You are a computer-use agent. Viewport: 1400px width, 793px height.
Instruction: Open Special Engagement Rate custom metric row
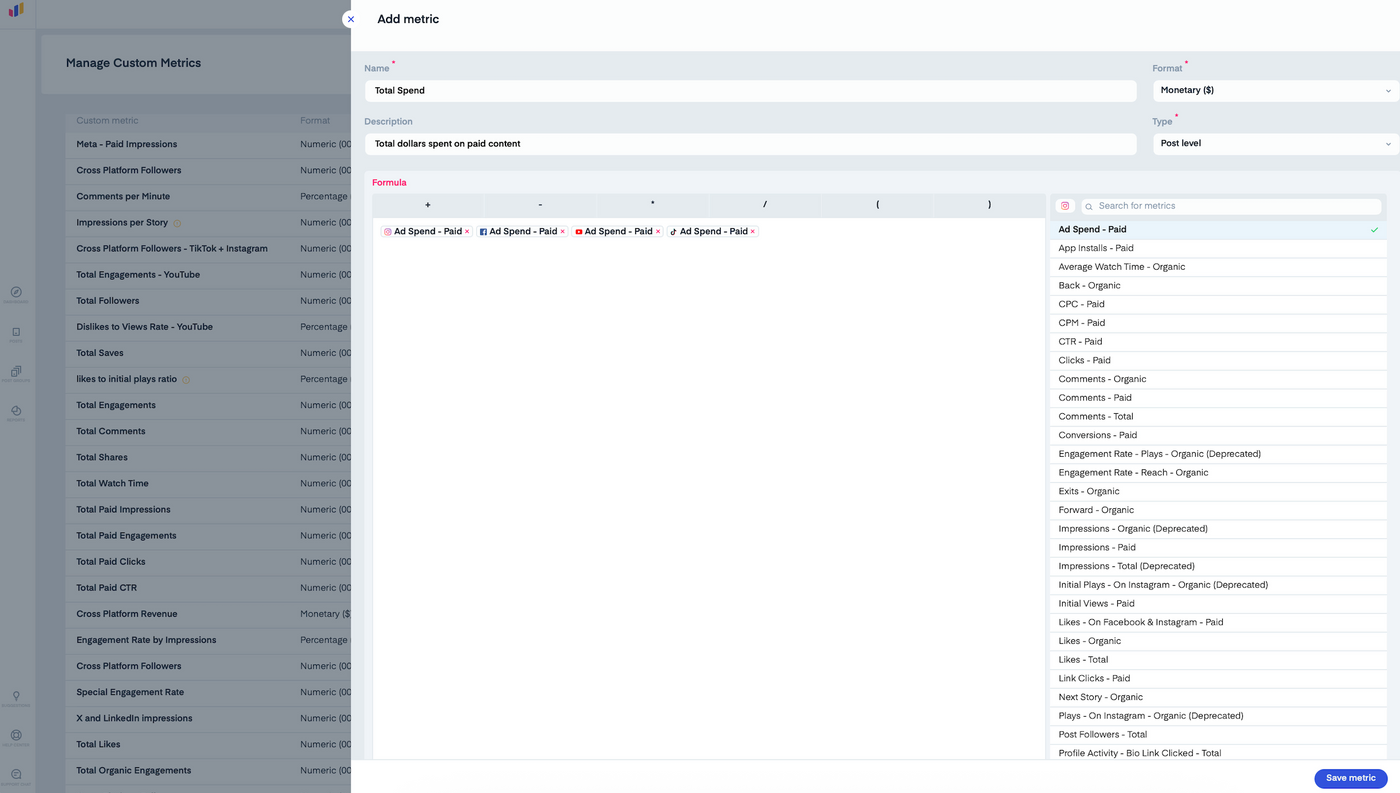click(x=208, y=693)
